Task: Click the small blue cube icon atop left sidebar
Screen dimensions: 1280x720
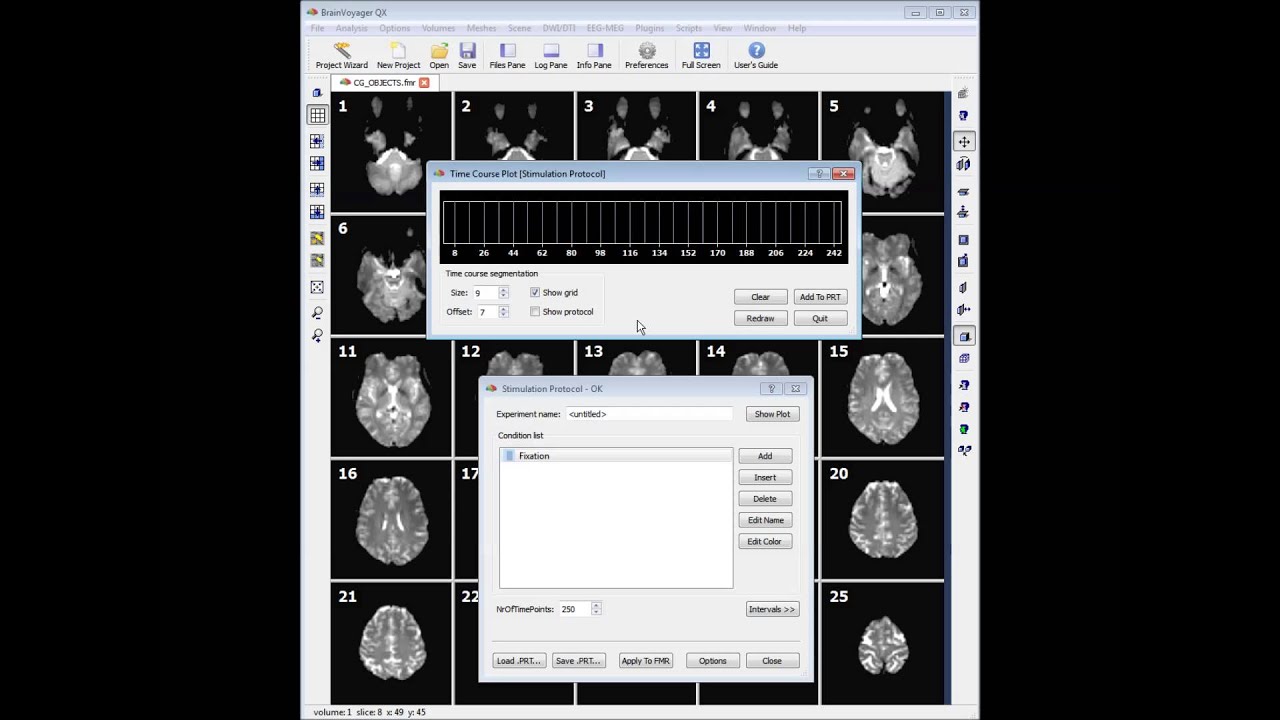Action: tap(317, 93)
